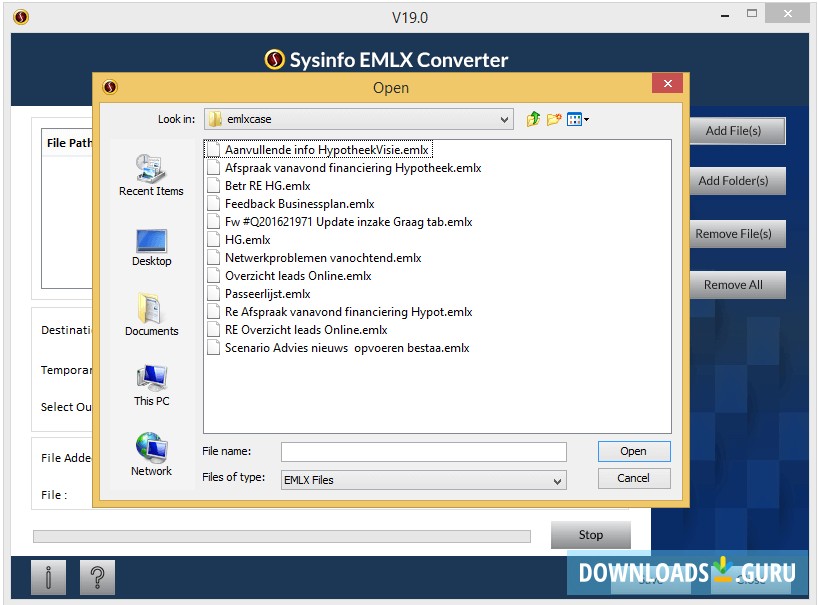Click the Add Folder(s) button
This screenshot has width=818, height=605.
click(737, 181)
